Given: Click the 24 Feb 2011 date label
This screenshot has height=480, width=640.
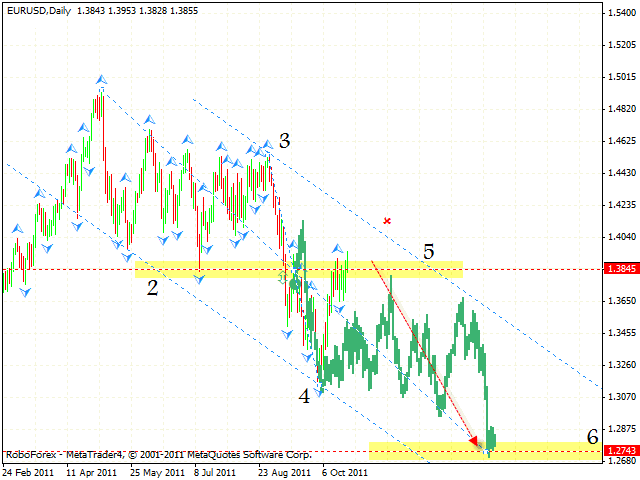Looking at the screenshot, I should coord(27,471).
